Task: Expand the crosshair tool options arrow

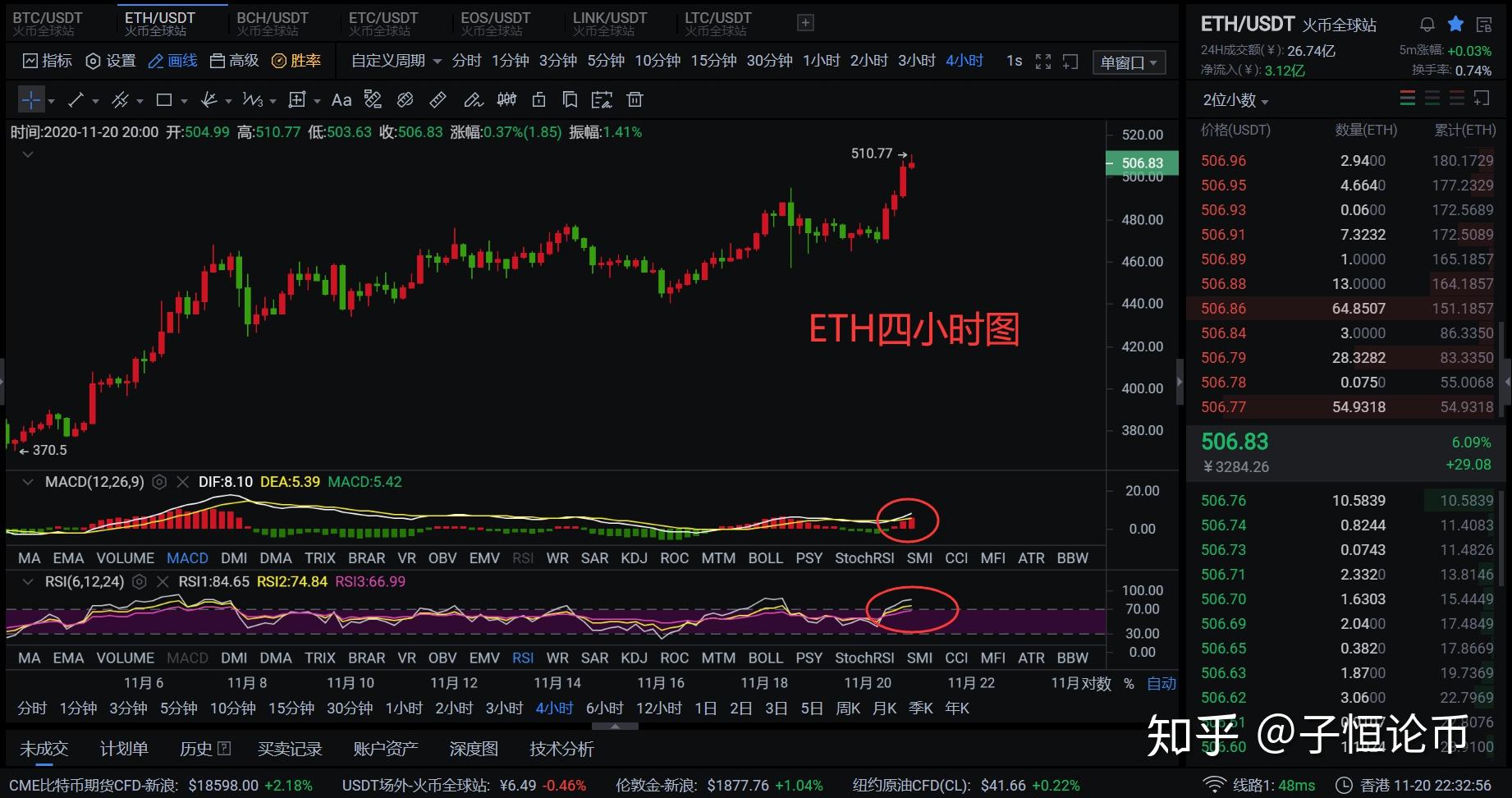Action: point(51,101)
